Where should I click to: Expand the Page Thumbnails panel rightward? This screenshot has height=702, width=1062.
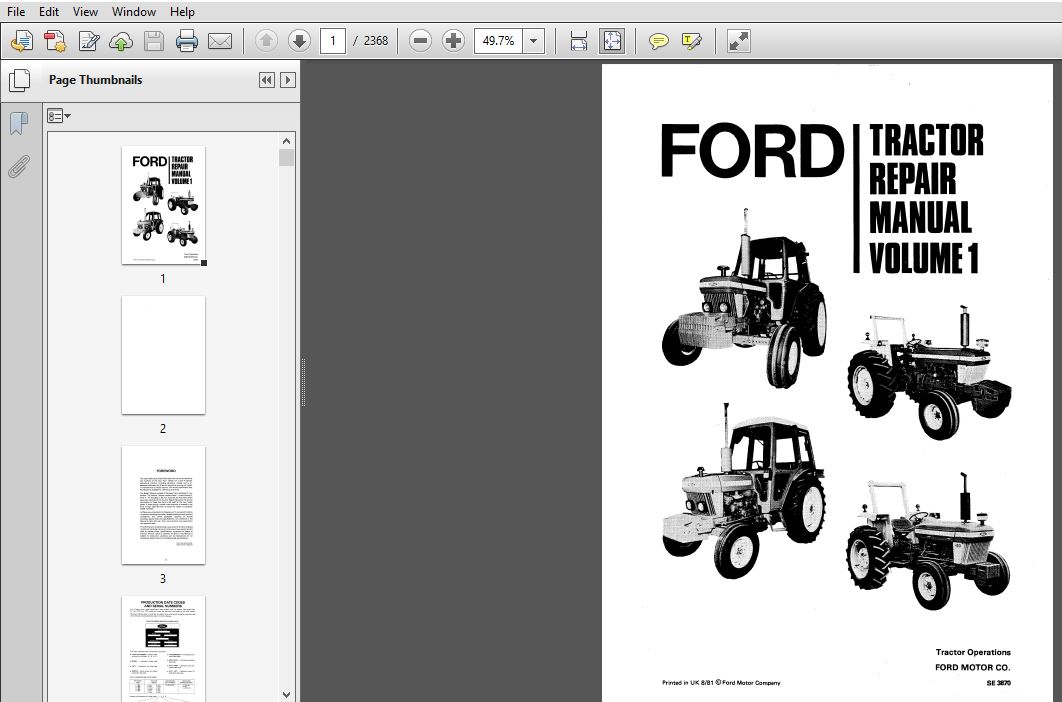coord(288,80)
